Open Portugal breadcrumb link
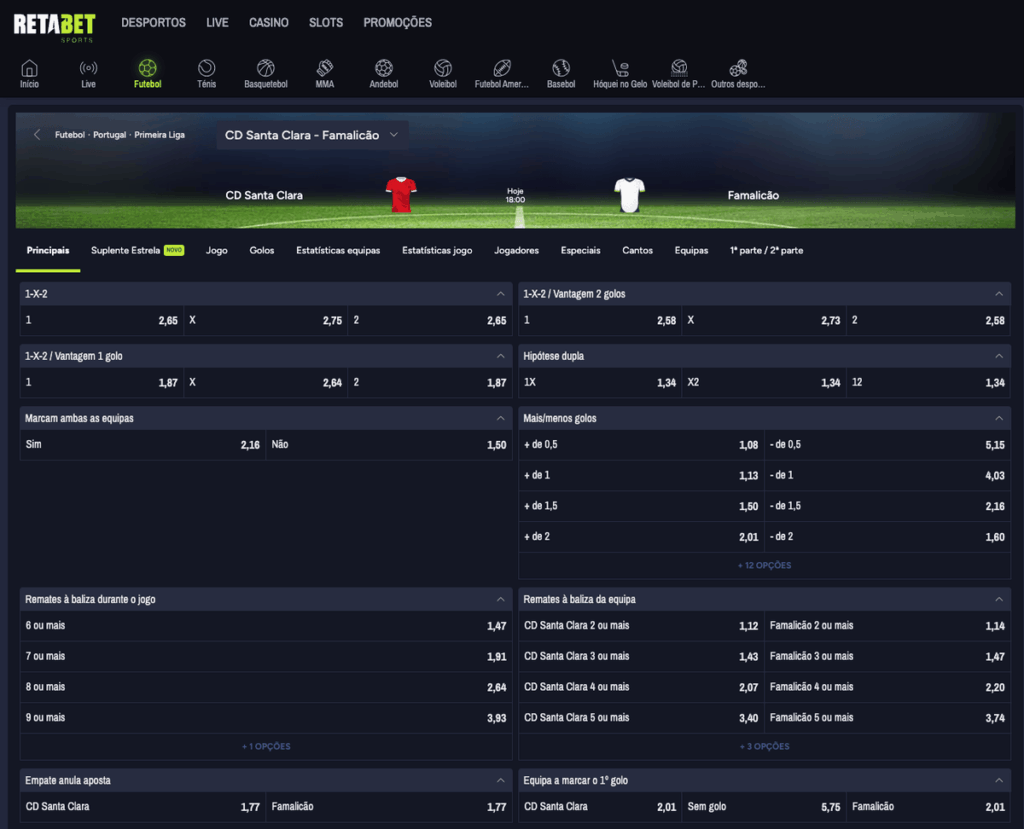This screenshot has width=1024, height=829. coord(110,135)
